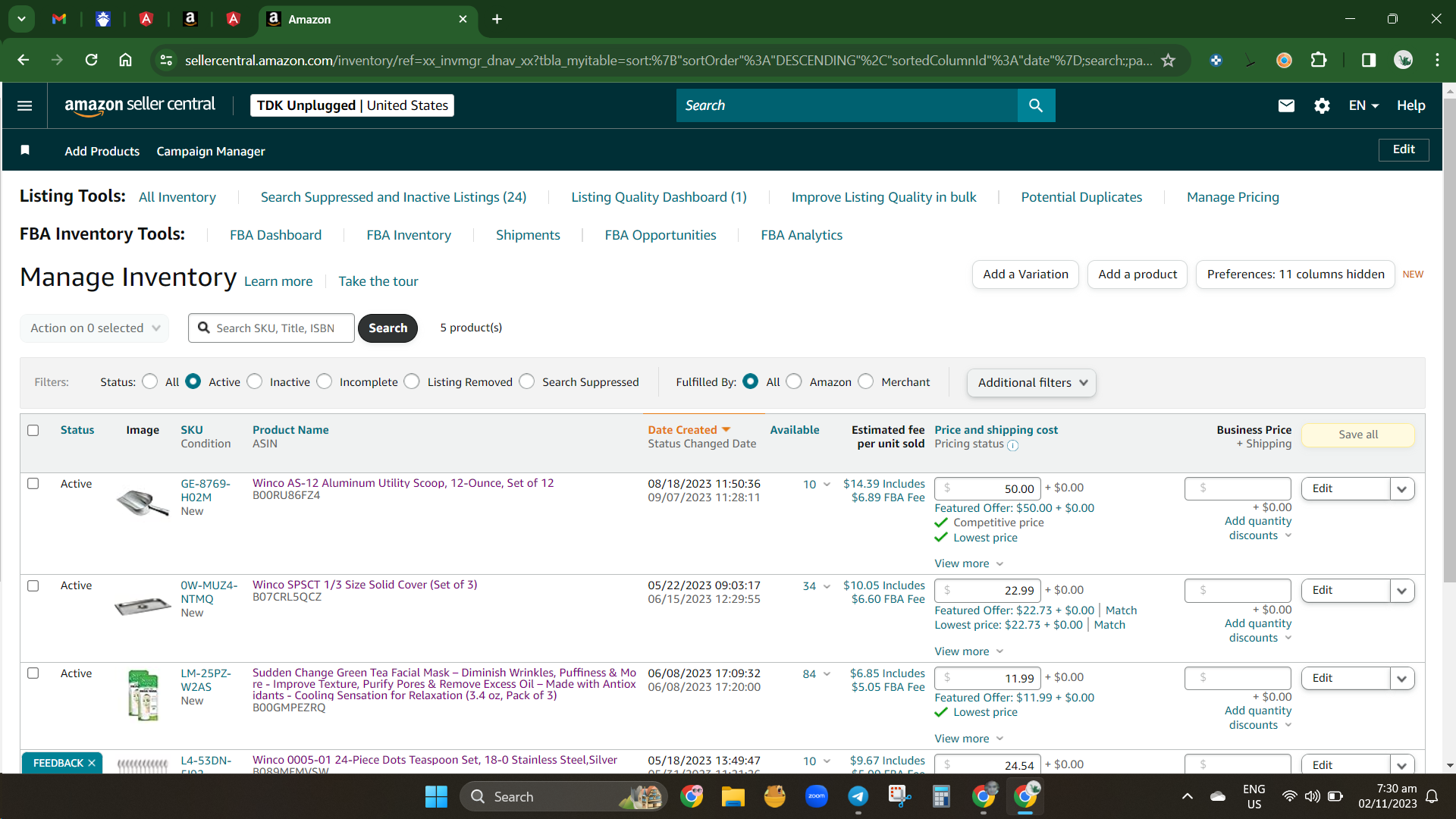Open the Action on 0 selected dropdown
This screenshot has width=1456, height=819.
click(x=95, y=328)
